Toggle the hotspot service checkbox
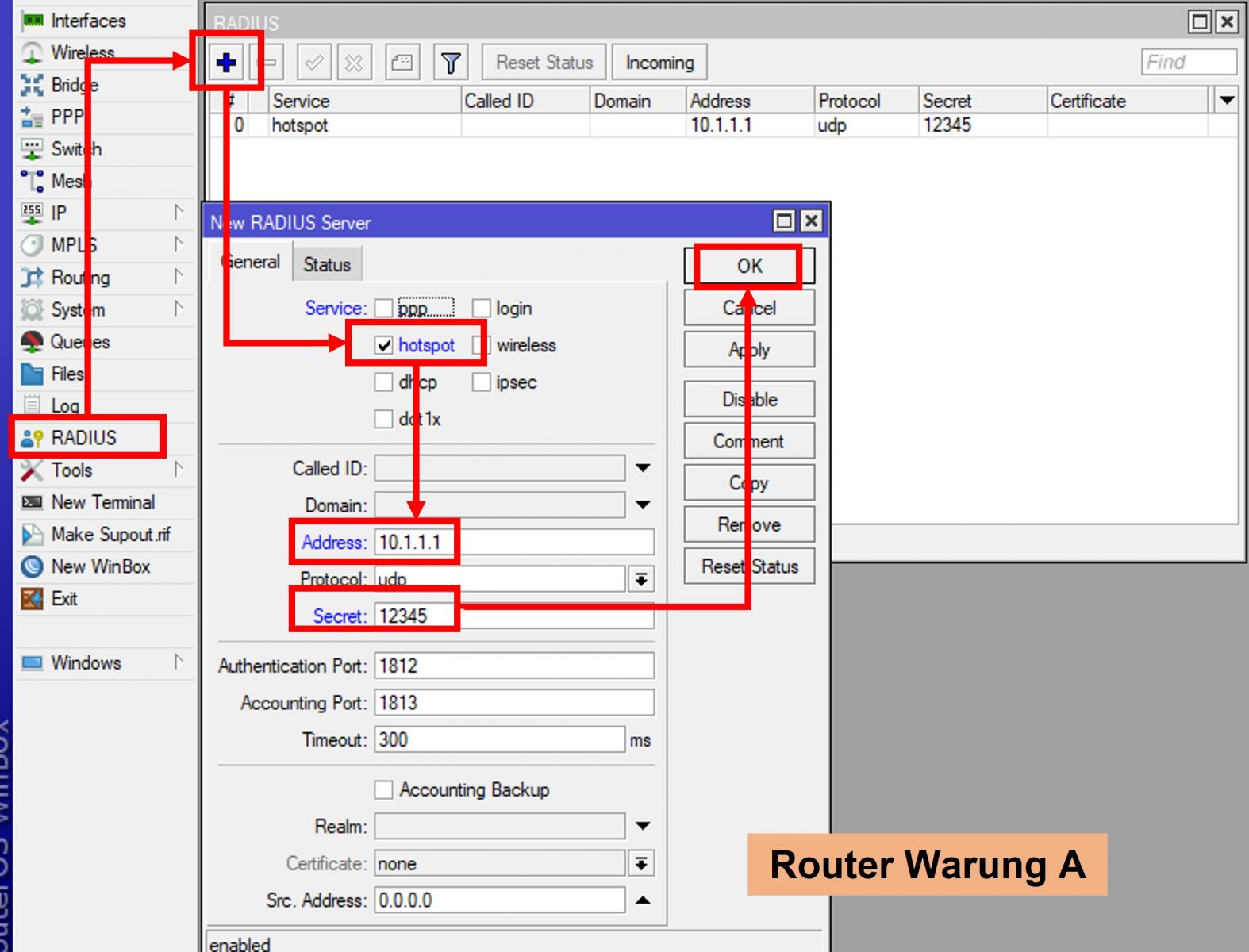Viewport: 1249px width, 952px height. pyautogui.click(x=384, y=345)
